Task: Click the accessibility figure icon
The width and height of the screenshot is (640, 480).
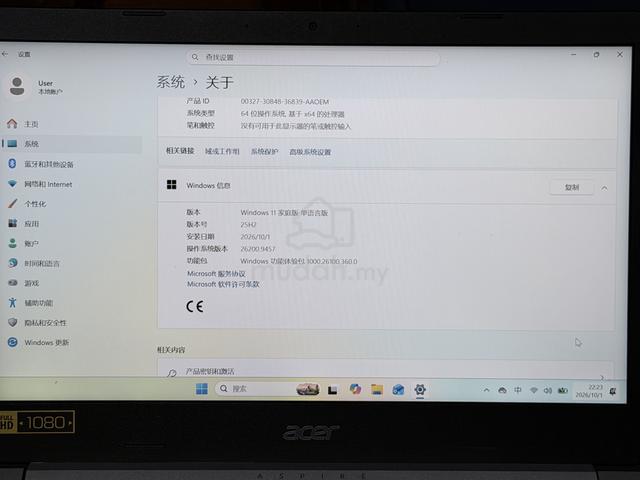Action: tap(13, 302)
